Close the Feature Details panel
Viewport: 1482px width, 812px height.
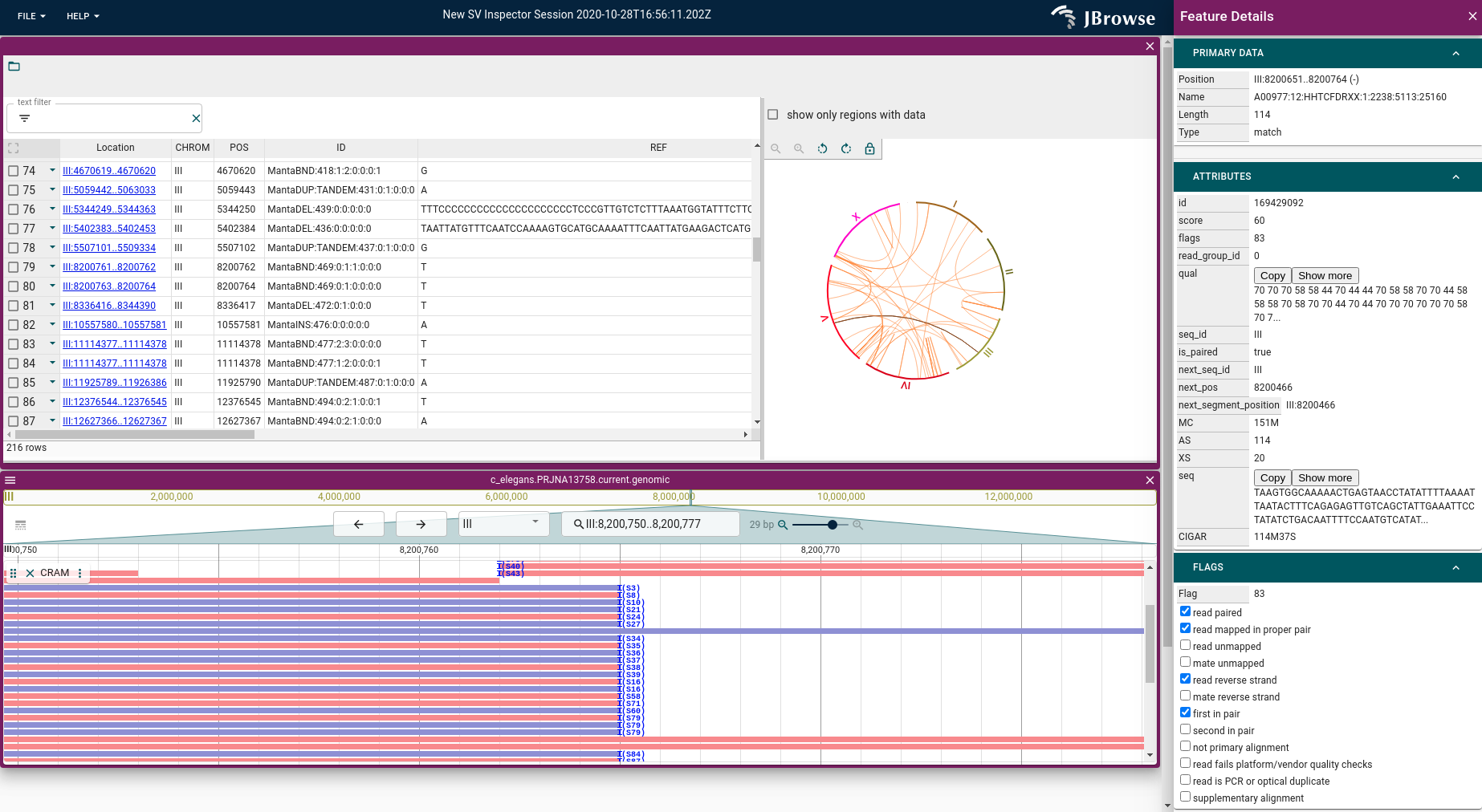click(x=1472, y=16)
